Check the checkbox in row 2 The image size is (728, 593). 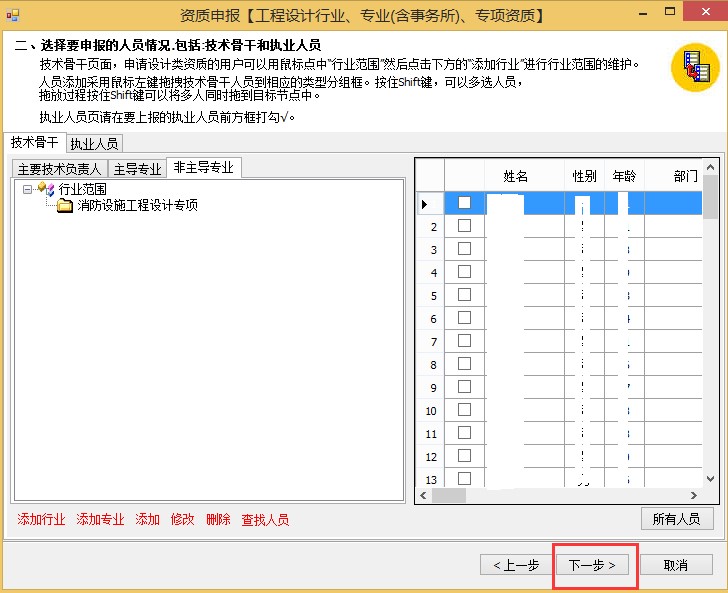pyautogui.click(x=464, y=226)
